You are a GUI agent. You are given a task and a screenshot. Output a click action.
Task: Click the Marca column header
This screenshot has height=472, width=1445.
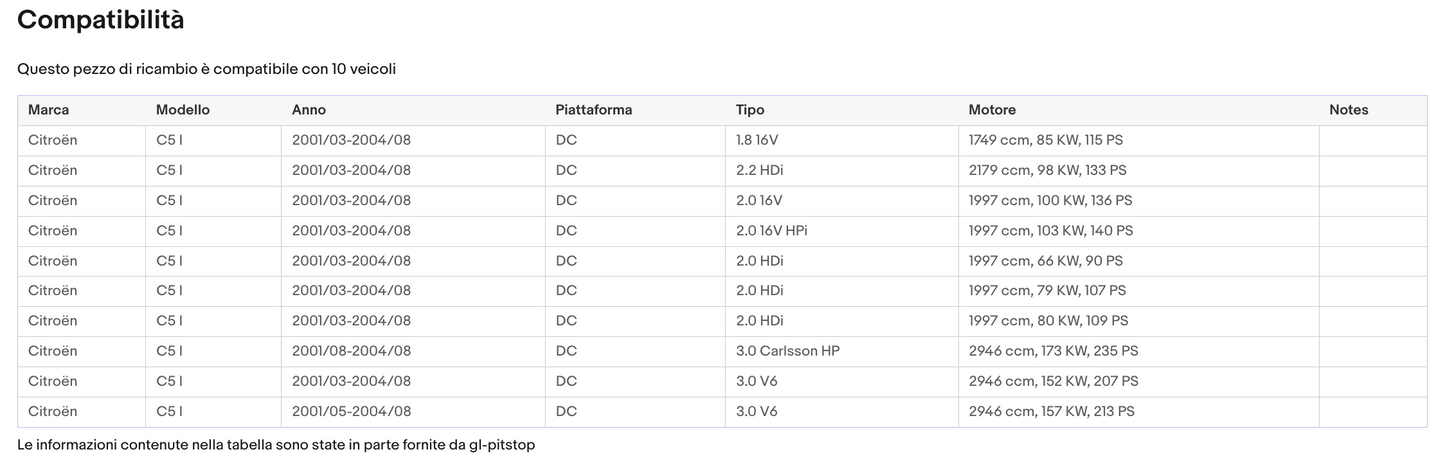click(x=49, y=110)
